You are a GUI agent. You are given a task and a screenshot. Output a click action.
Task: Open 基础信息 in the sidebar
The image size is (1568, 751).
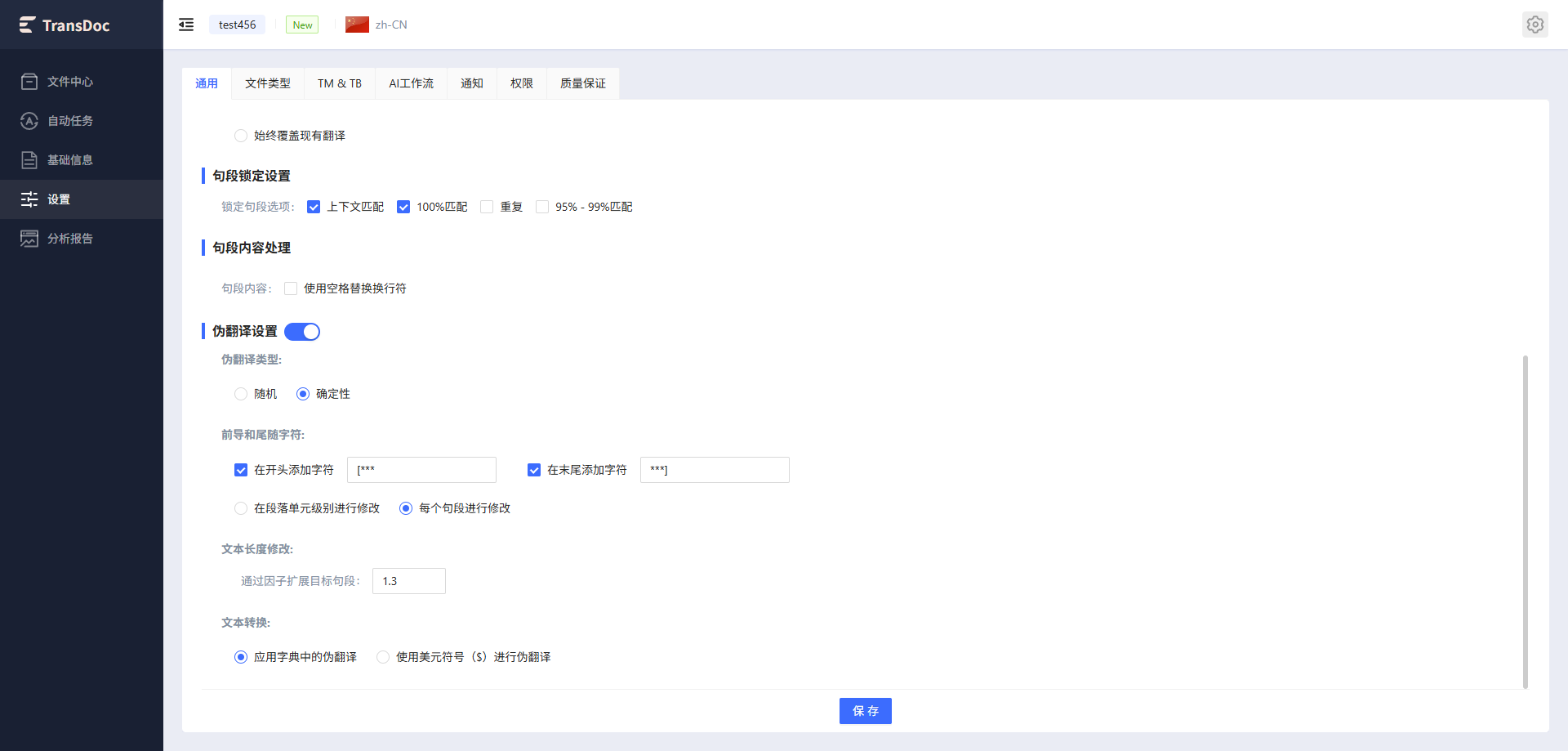tap(82, 160)
